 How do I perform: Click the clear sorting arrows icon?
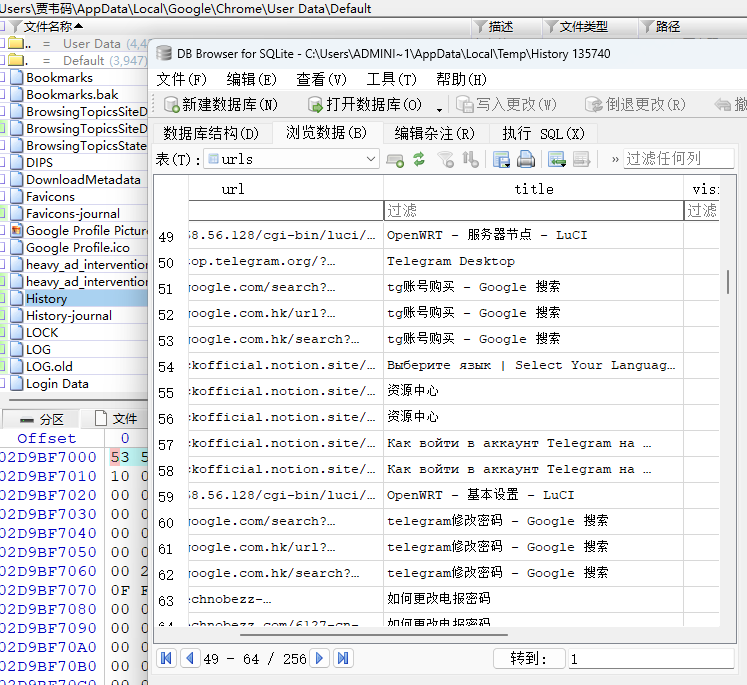[x=470, y=160]
